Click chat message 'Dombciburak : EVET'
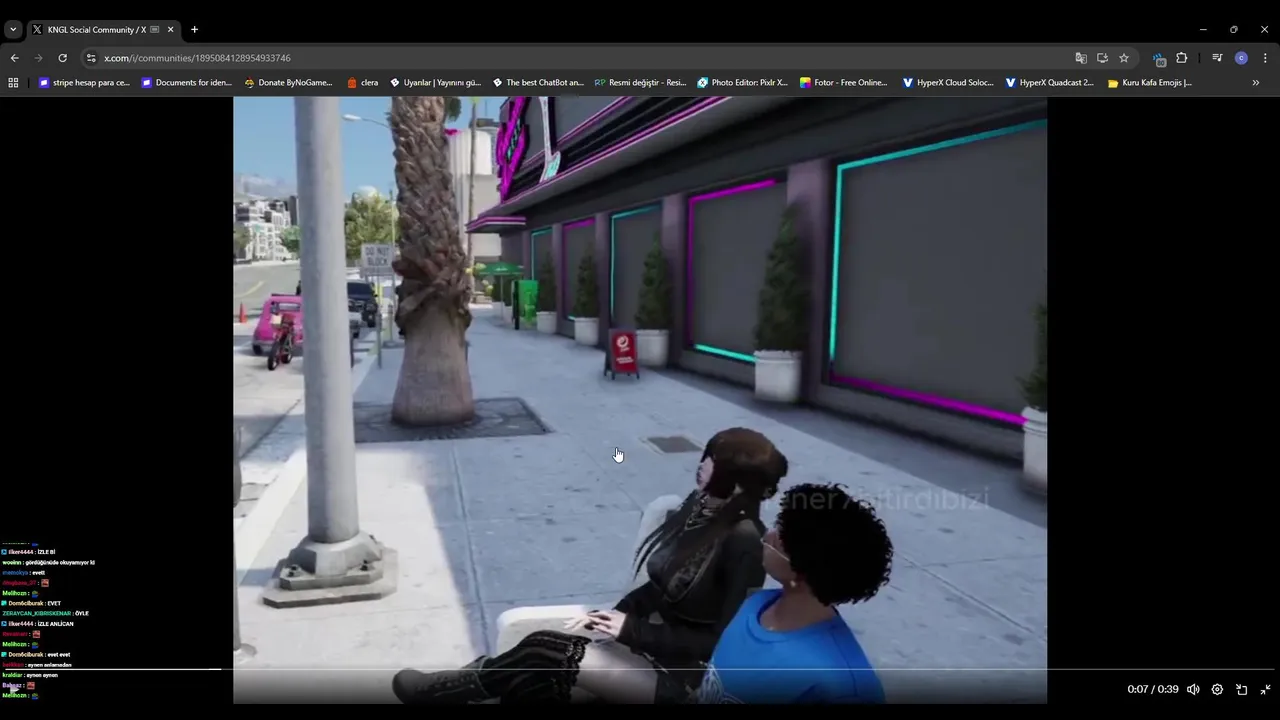 [x=32, y=603]
